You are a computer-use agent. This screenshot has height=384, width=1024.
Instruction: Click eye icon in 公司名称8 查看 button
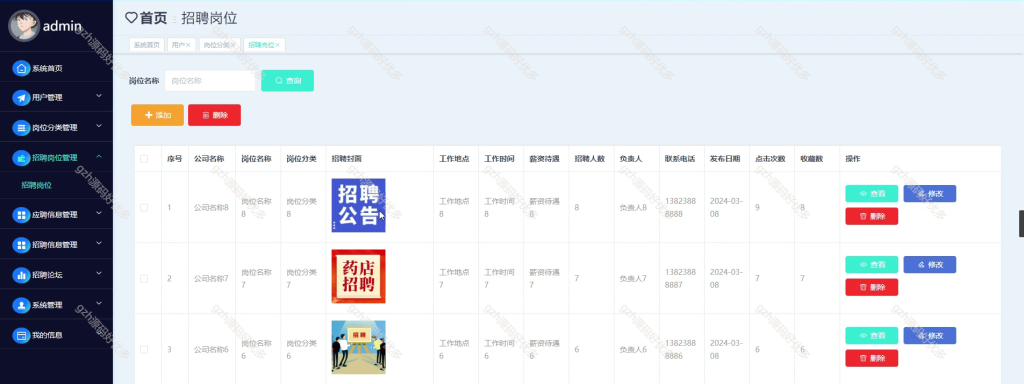pyautogui.click(x=863, y=194)
